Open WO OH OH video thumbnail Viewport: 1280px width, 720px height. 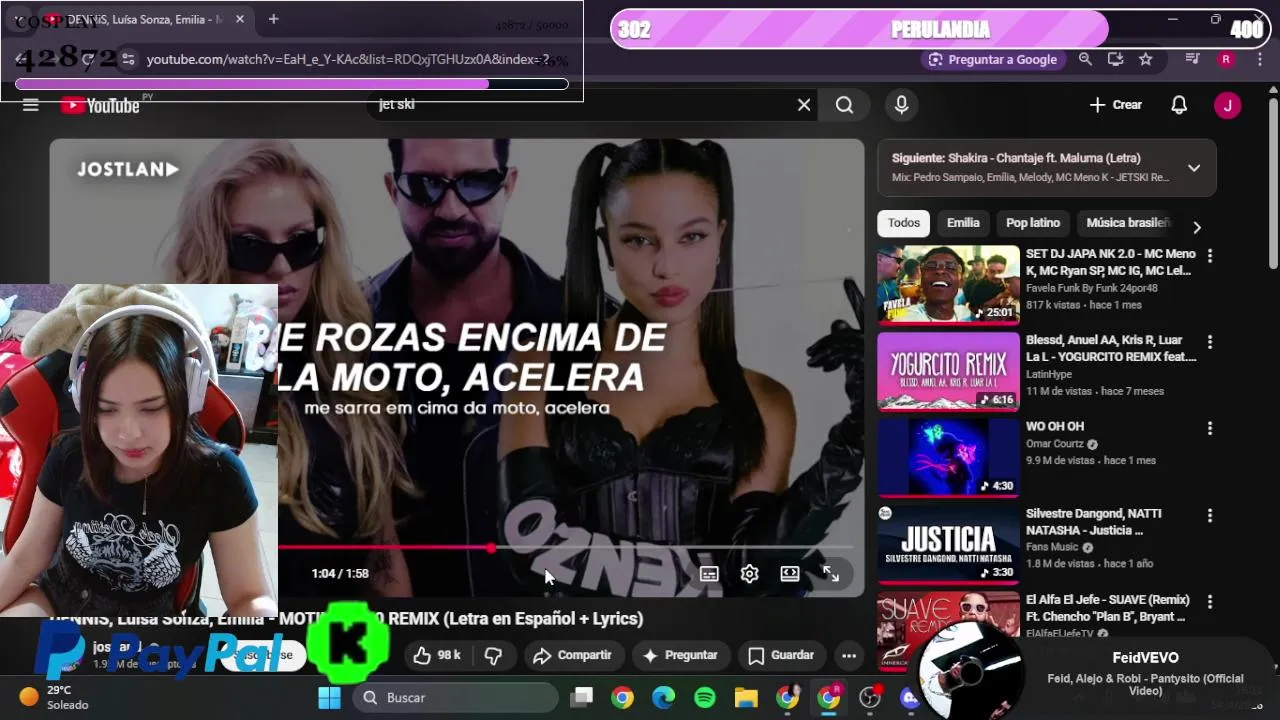pyautogui.click(x=948, y=457)
